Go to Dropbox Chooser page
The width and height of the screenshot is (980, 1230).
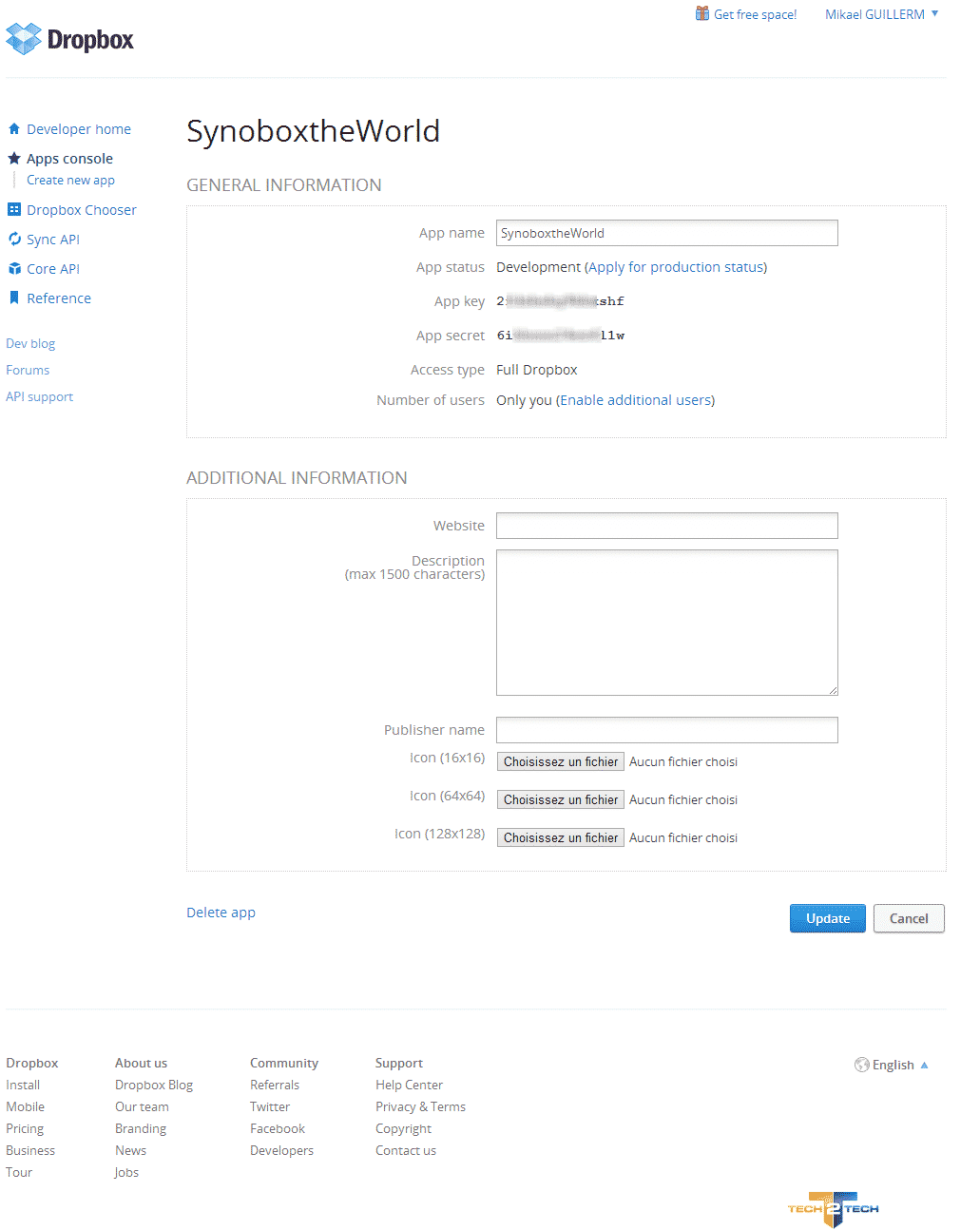(x=82, y=210)
